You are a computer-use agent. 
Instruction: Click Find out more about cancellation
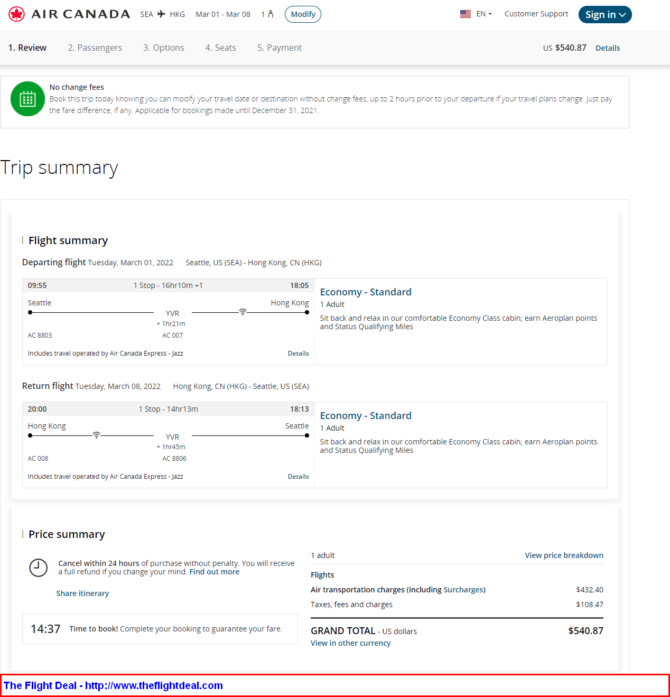(x=214, y=572)
